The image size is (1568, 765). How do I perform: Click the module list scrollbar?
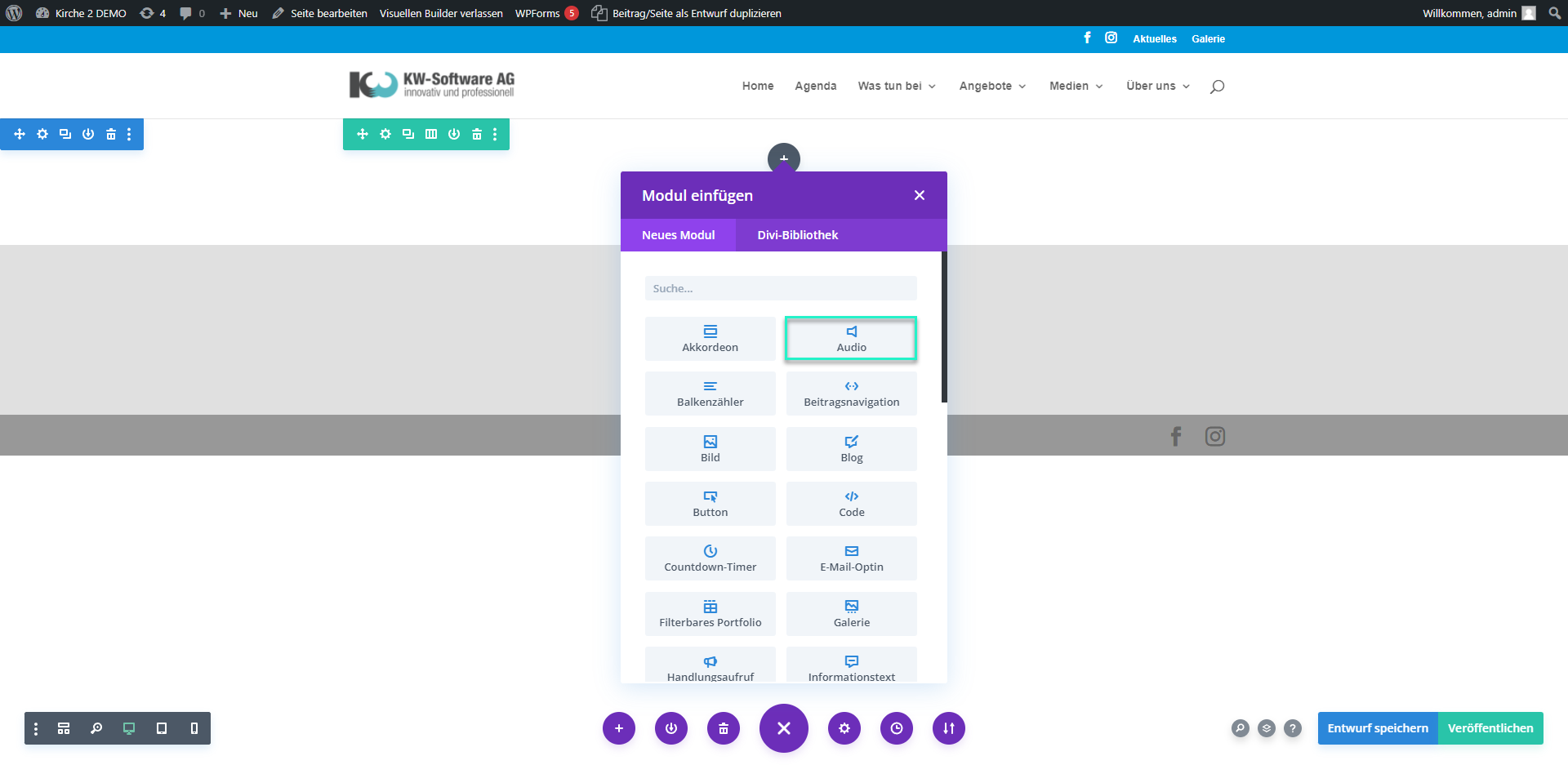click(x=944, y=327)
